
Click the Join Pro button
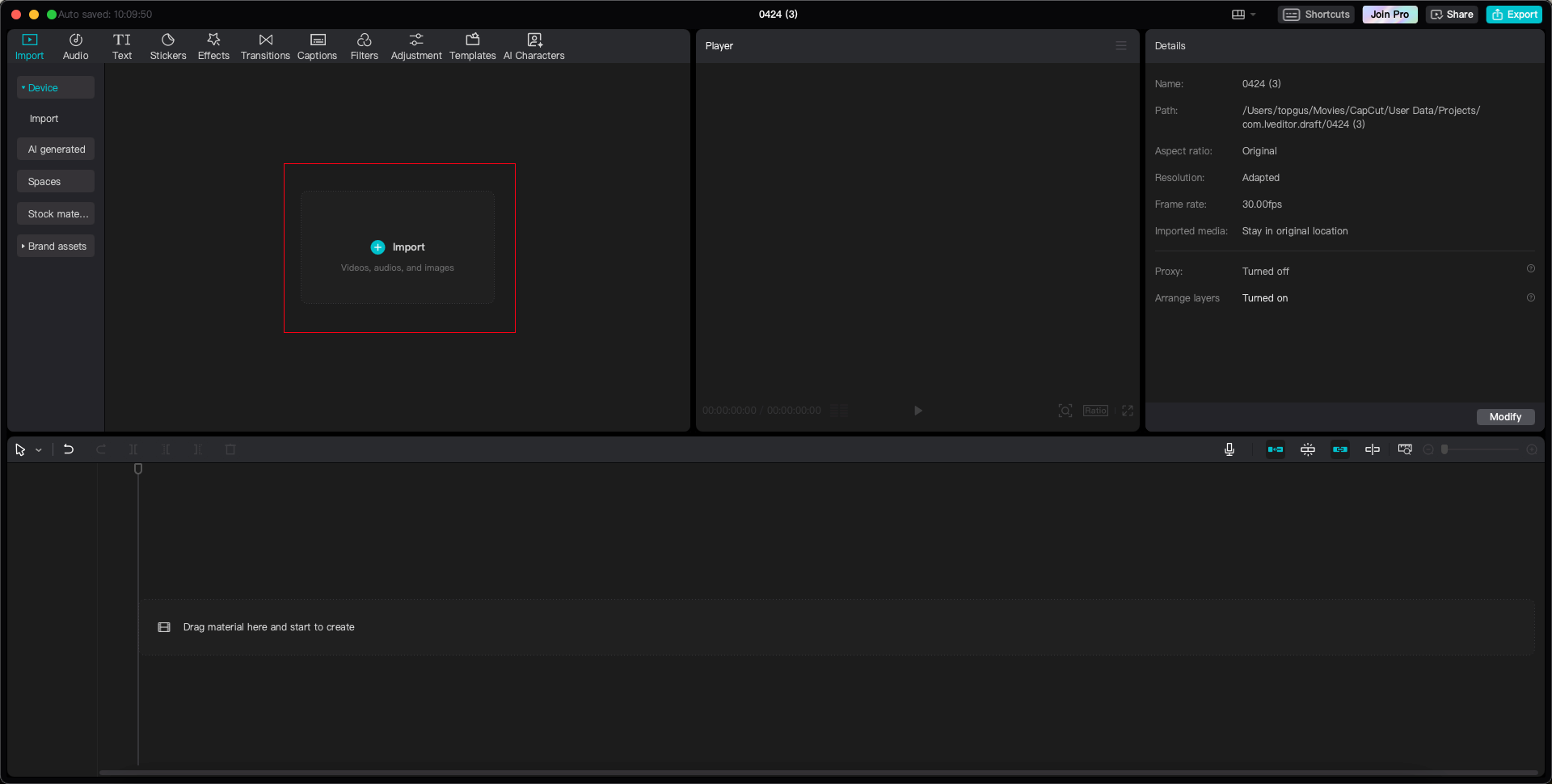coord(1390,15)
